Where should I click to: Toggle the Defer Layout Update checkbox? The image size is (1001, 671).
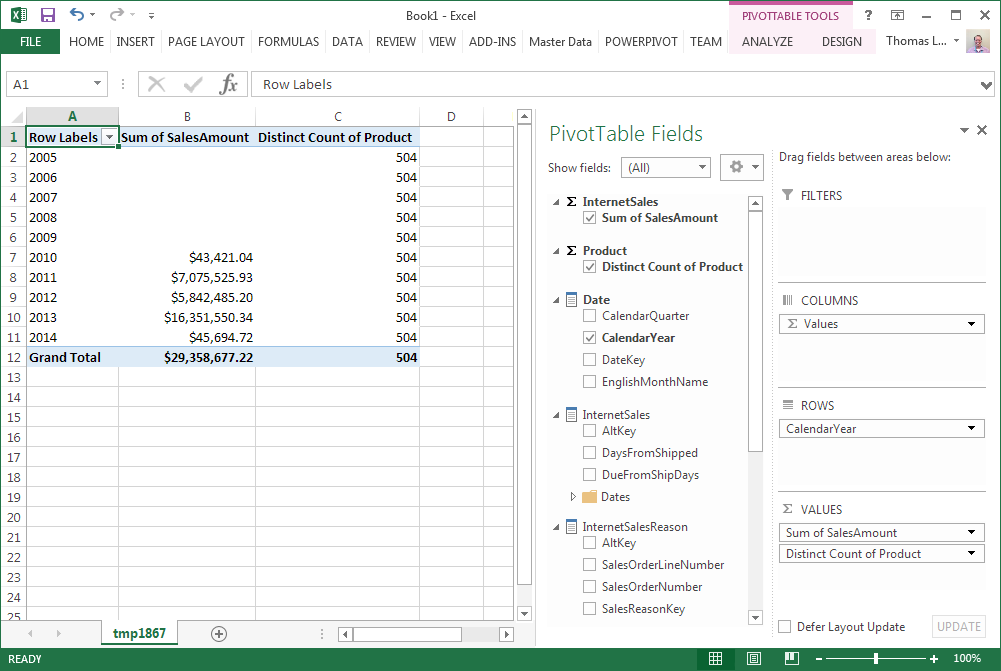tap(785, 627)
